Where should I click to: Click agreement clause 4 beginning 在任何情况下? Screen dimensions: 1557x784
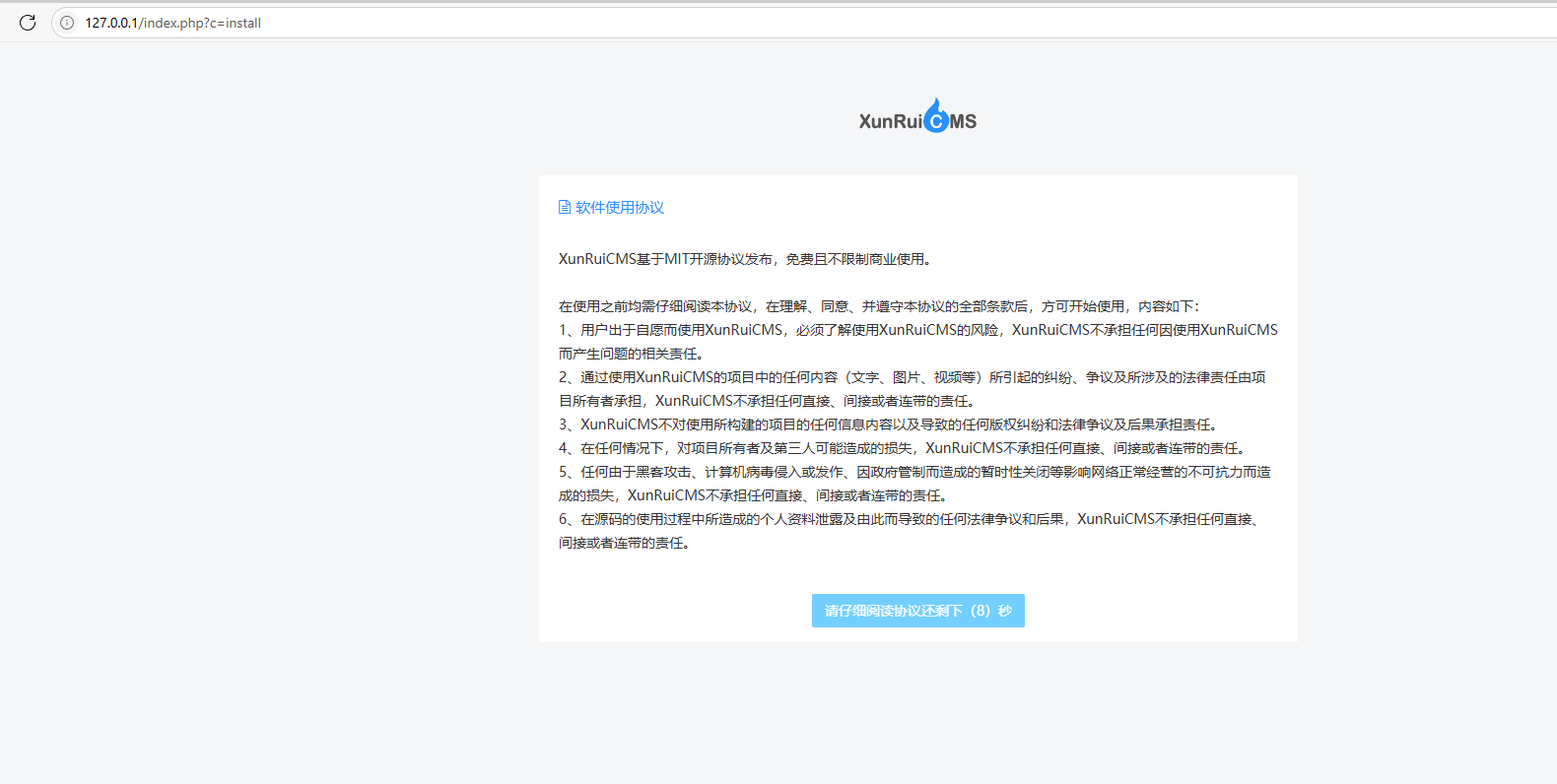coord(905,448)
